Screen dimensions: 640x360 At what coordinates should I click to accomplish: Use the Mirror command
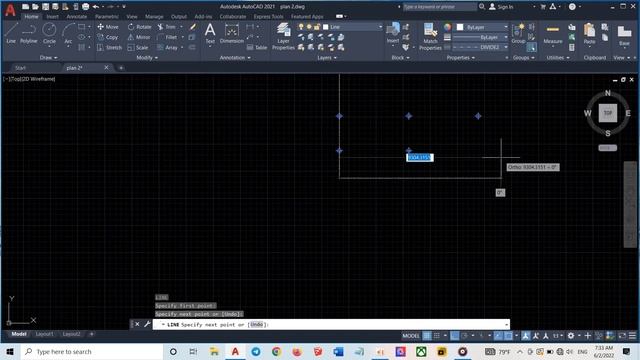tap(139, 37)
